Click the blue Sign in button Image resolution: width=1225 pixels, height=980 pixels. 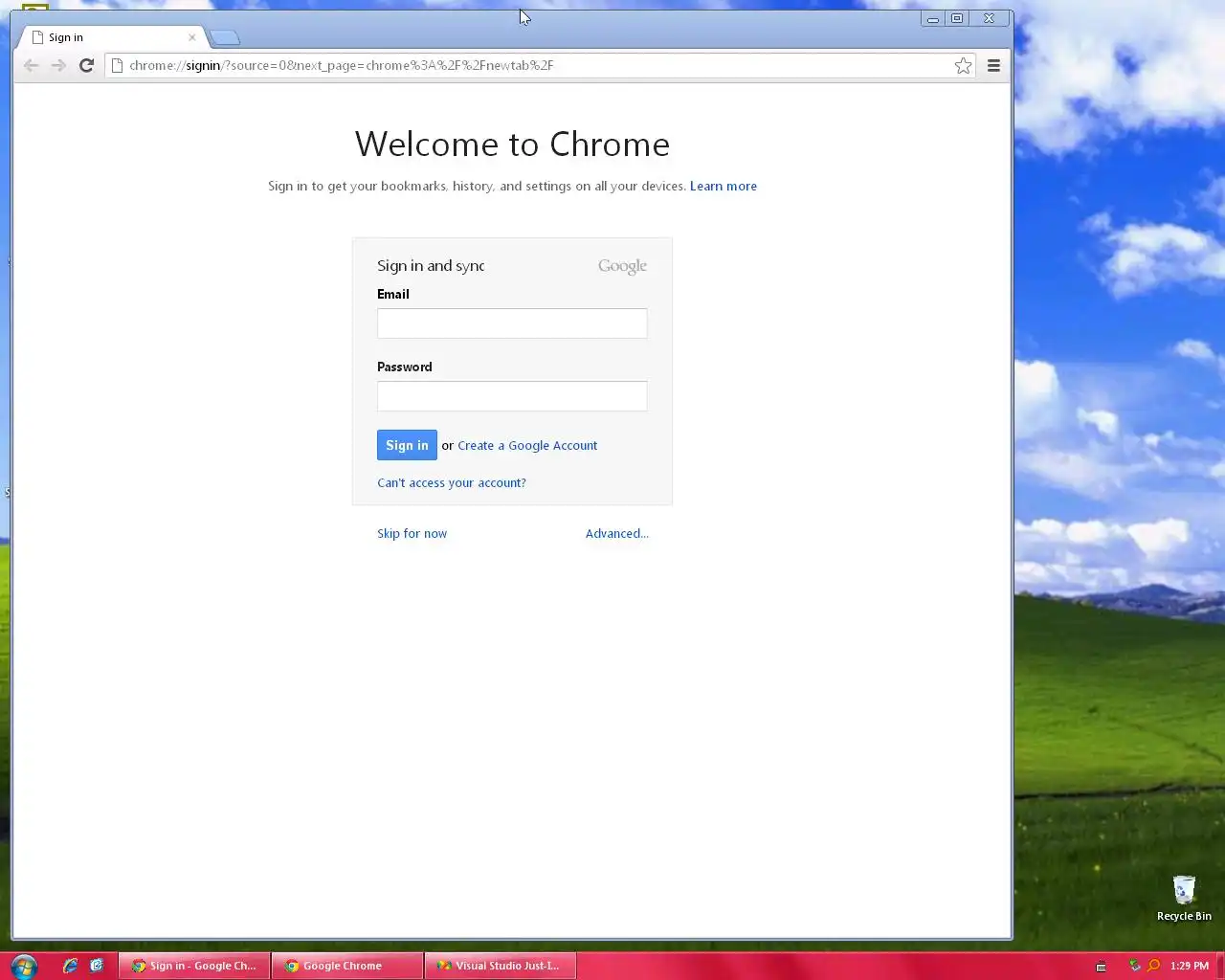[407, 445]
